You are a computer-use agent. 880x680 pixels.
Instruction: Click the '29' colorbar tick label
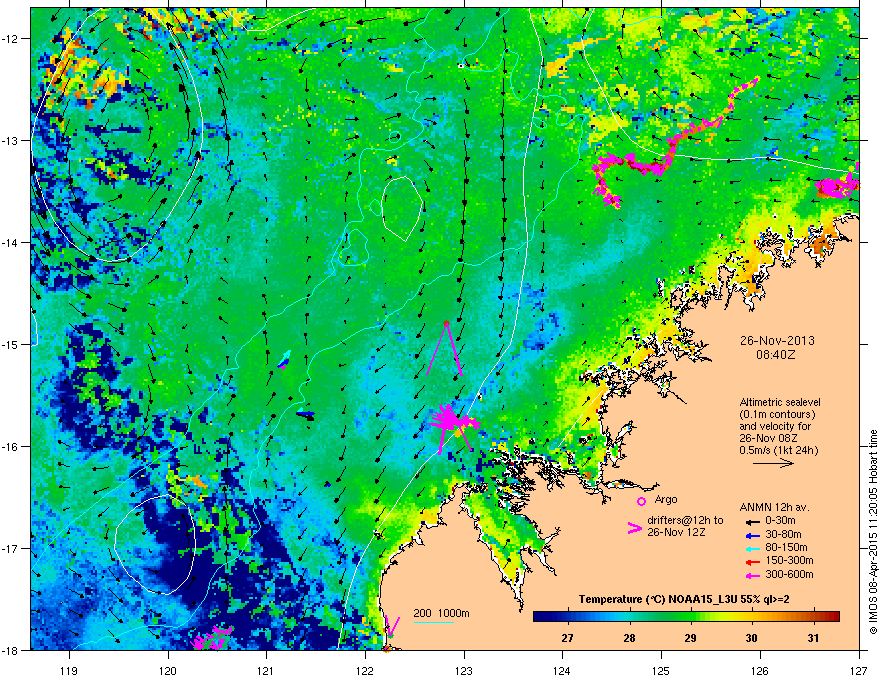tap(690, 638)
